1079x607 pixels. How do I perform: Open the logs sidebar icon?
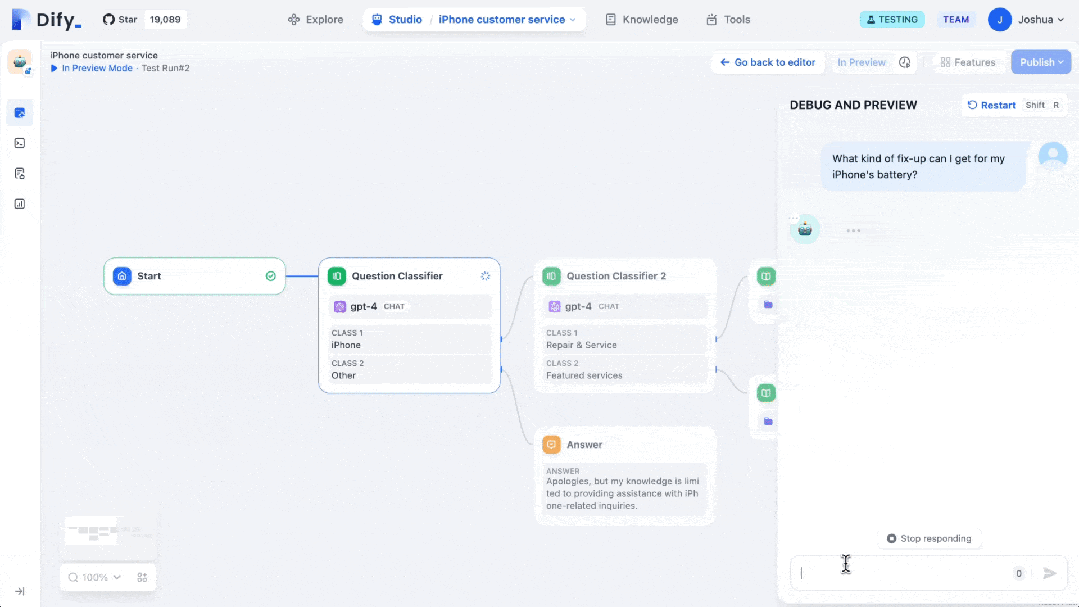tap(19, 173)
